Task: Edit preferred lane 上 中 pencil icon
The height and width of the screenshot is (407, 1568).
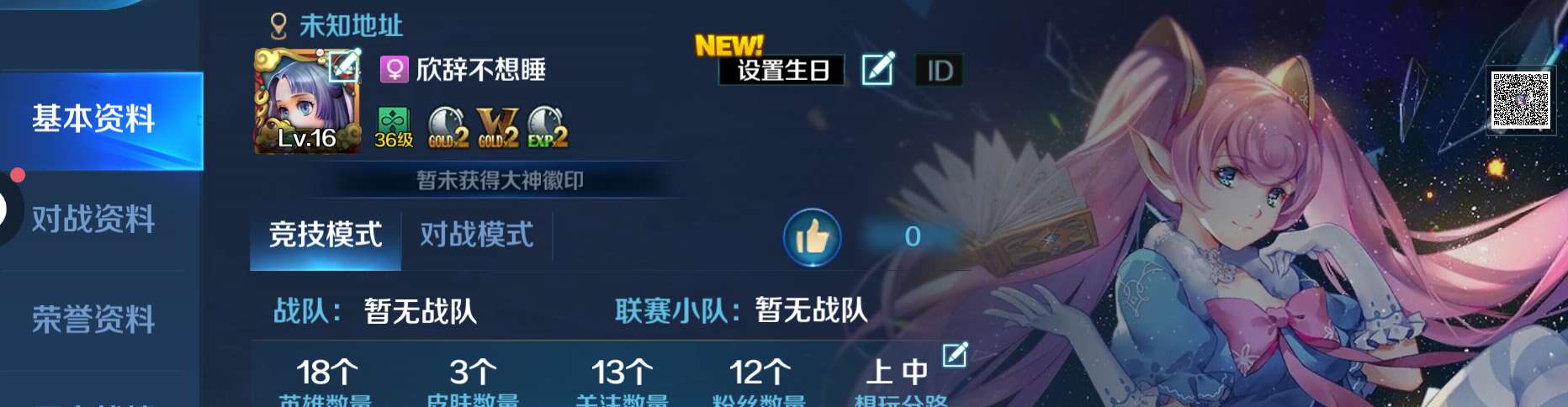Action: (955, 354)
